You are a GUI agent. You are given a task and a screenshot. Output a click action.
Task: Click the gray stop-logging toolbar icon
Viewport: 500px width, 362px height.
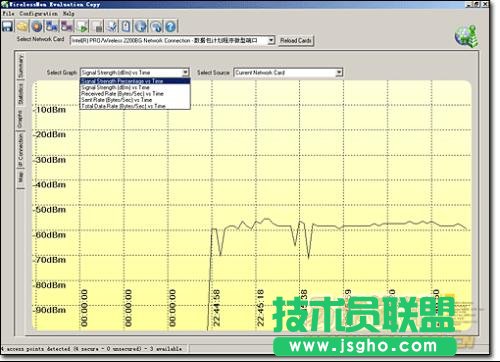[x=97, y=26]
